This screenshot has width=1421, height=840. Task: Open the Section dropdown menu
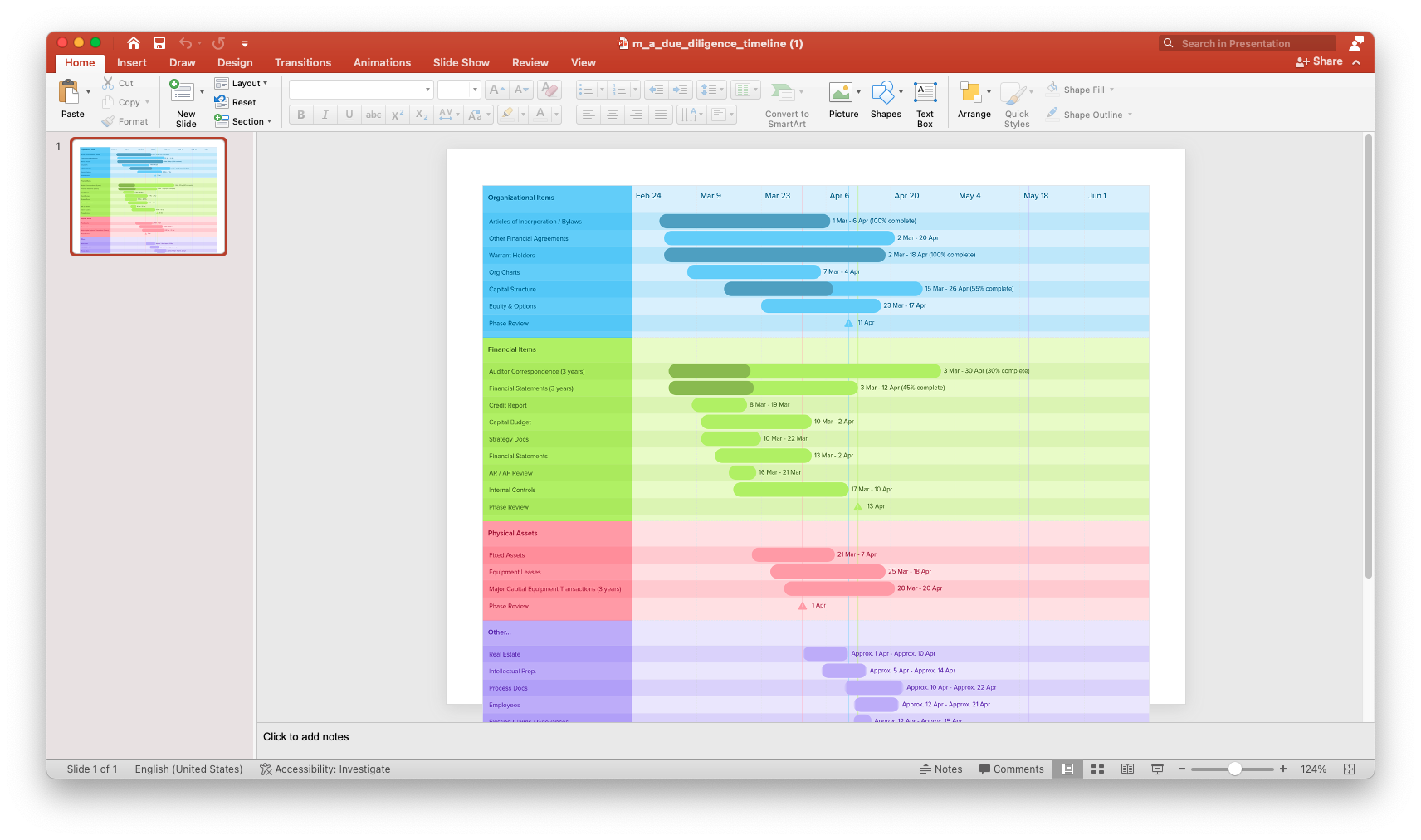click(243, 121)
